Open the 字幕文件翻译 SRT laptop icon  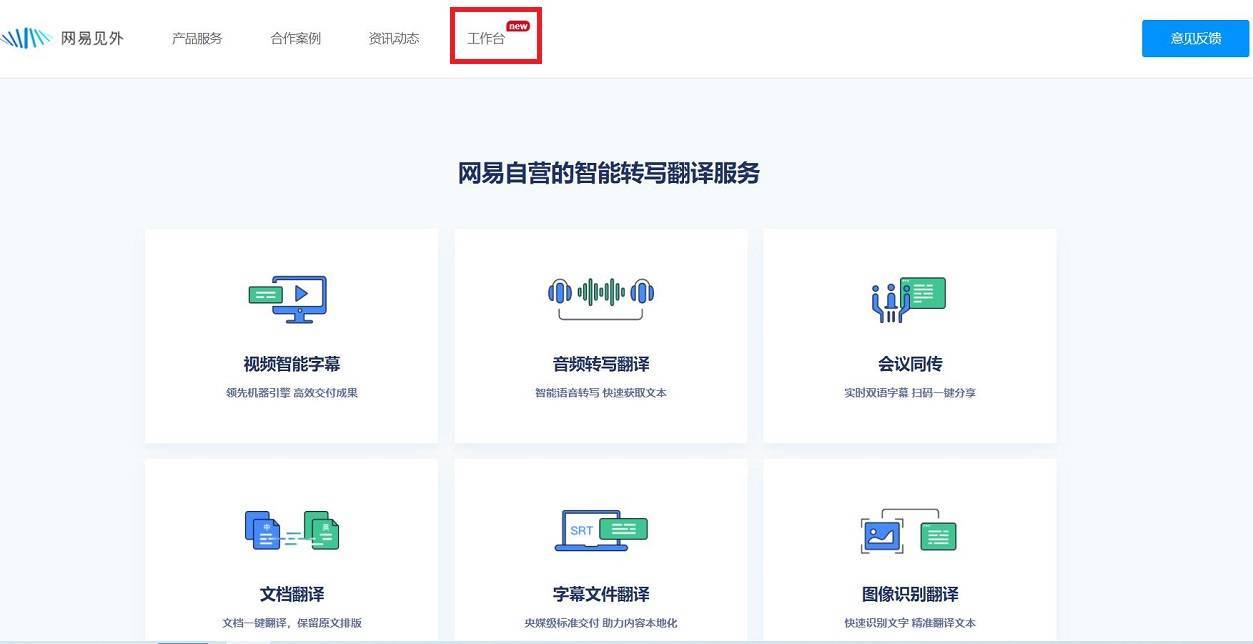601,530
